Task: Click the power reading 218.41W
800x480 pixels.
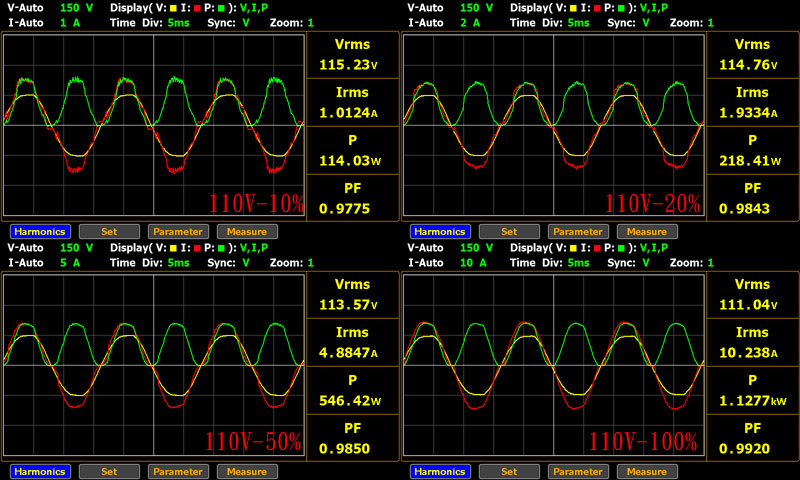Action: 750,161
